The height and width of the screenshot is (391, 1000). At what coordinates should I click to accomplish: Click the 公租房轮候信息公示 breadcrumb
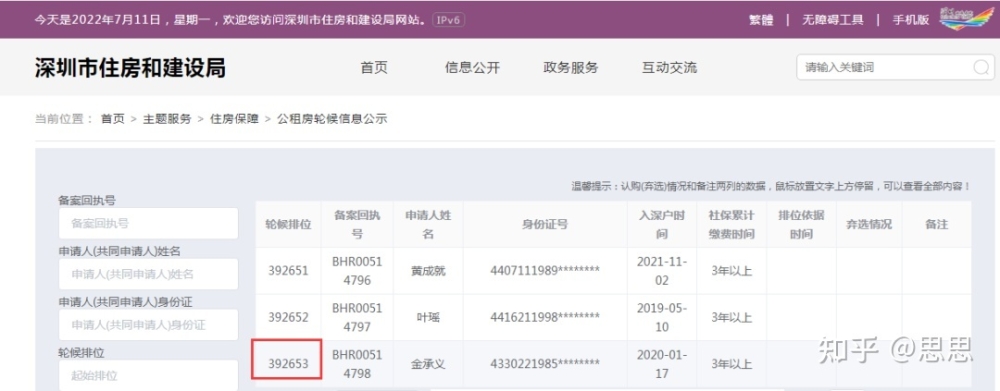click(x=332, y=119)
